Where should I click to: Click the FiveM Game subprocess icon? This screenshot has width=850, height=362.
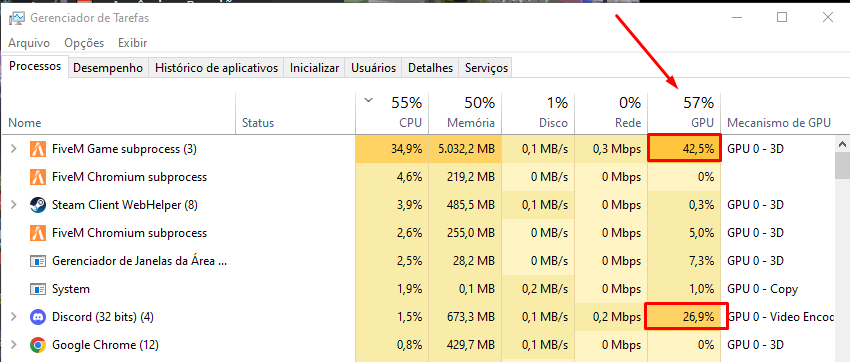point(37,148)
